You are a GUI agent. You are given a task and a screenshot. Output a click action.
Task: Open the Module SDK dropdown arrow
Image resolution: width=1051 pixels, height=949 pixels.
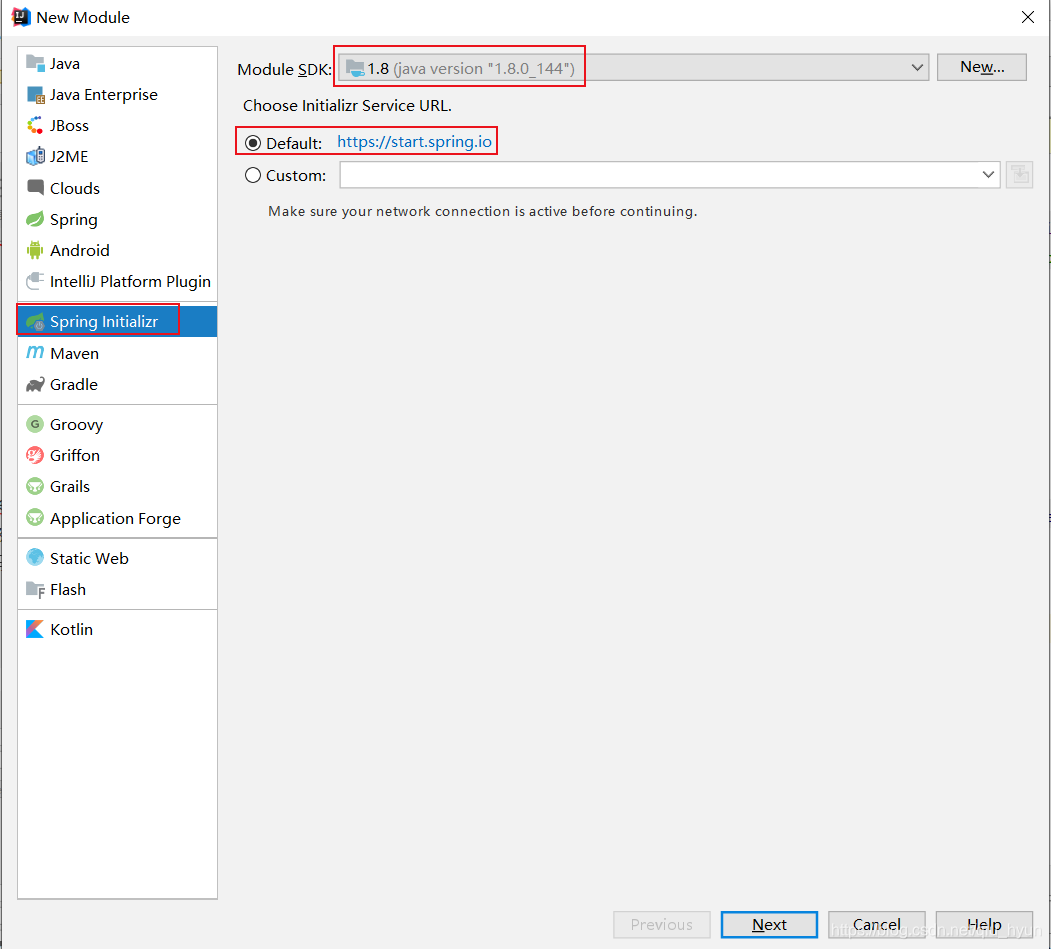[x=916, y=68]
